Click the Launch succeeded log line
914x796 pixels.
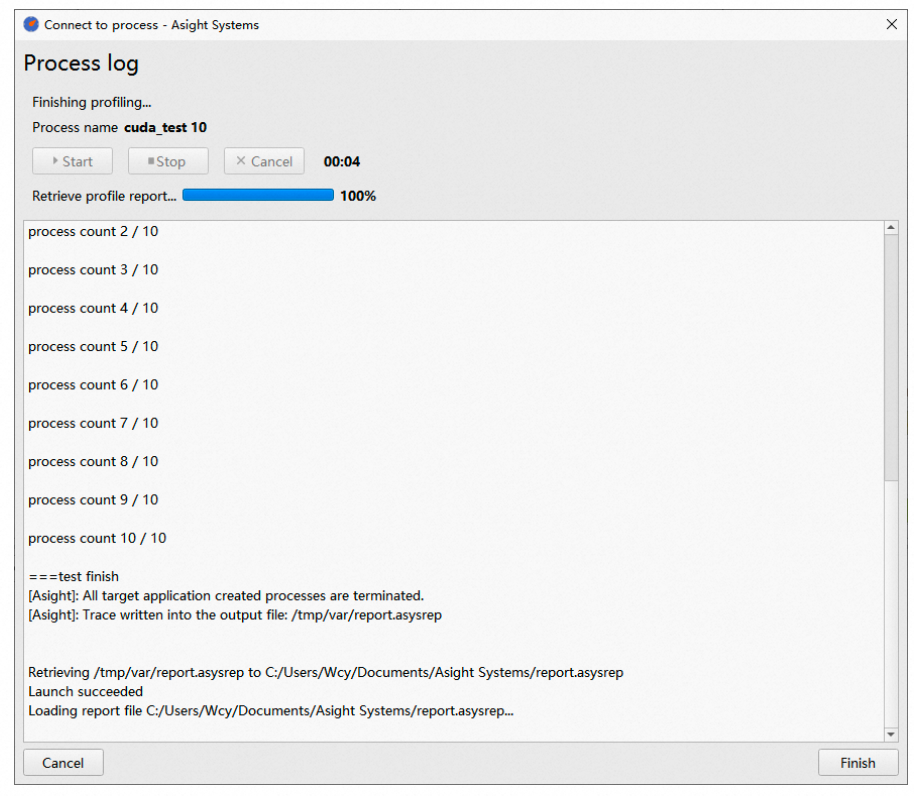point(86,692)
